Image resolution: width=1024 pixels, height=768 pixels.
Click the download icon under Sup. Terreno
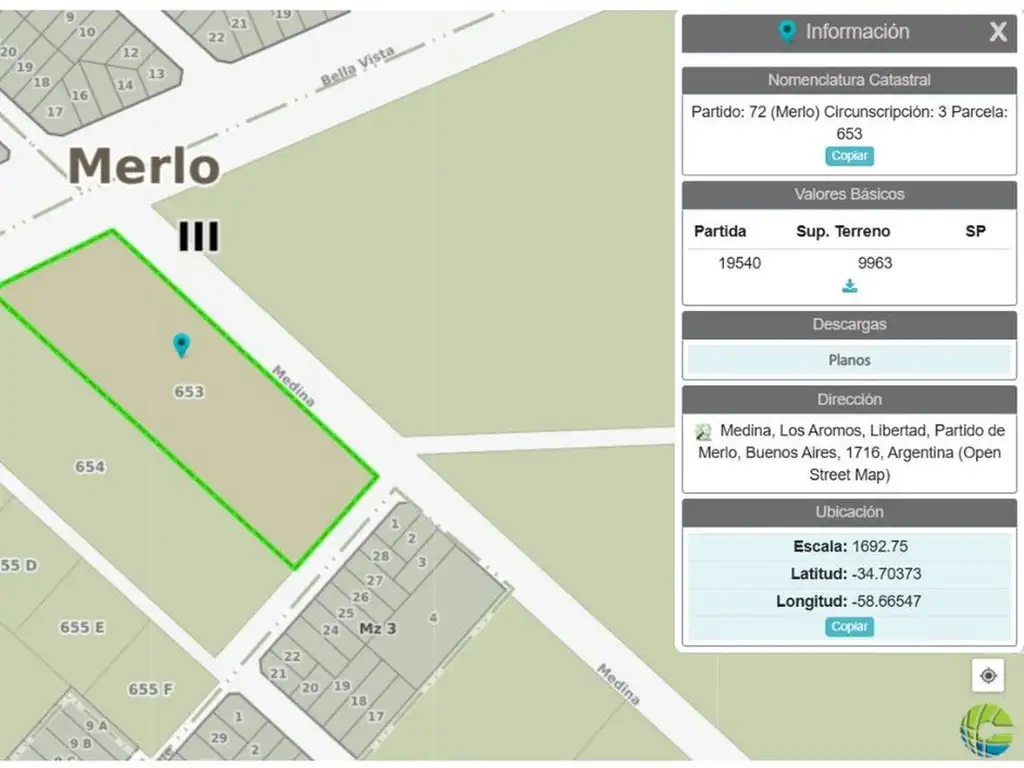coord(849,287)
